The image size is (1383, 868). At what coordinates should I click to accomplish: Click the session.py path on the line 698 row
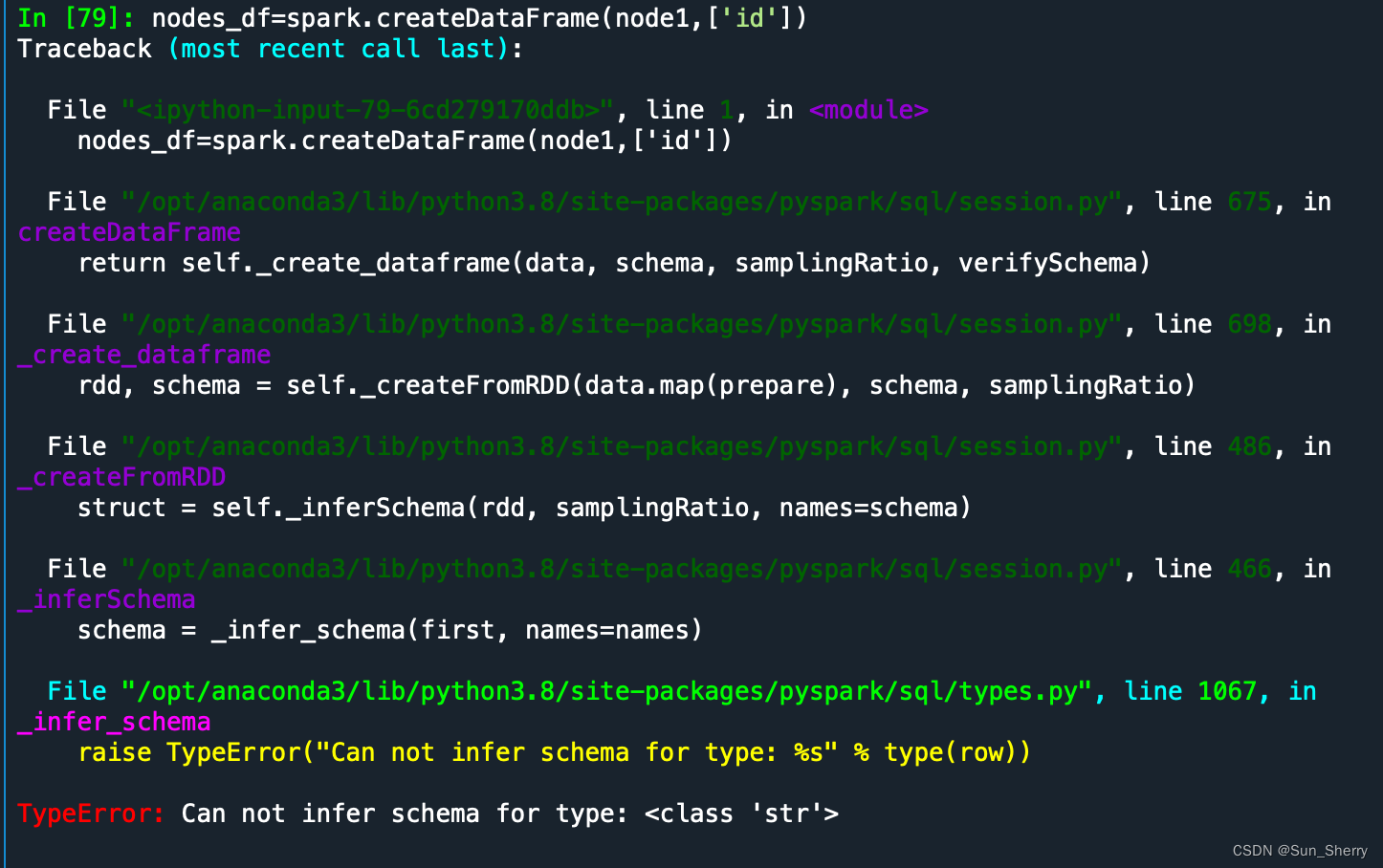pos(622,324)
